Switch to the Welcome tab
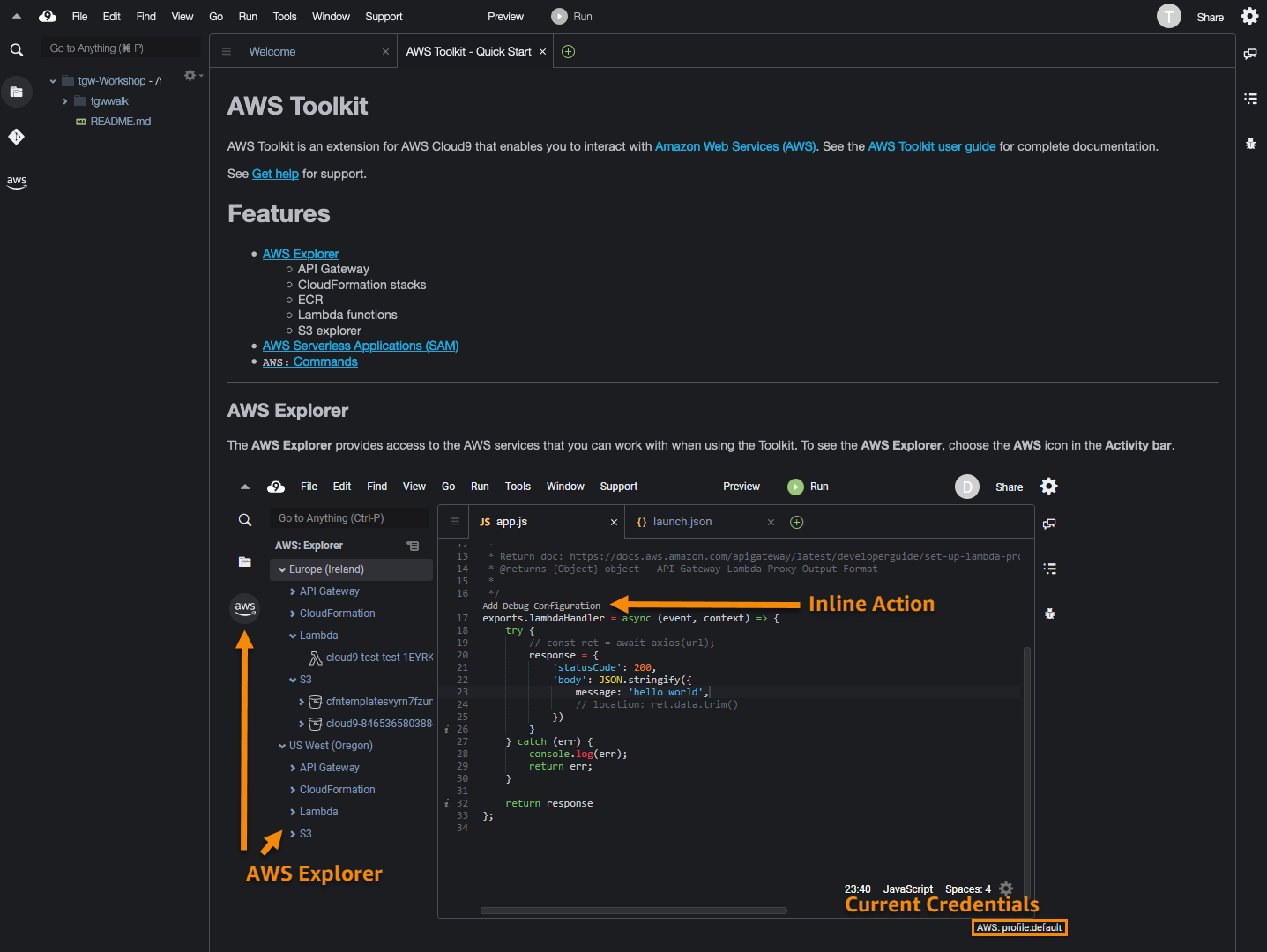Image resolution: width=1267 pixels, height=952 pixels. (272, 52)
